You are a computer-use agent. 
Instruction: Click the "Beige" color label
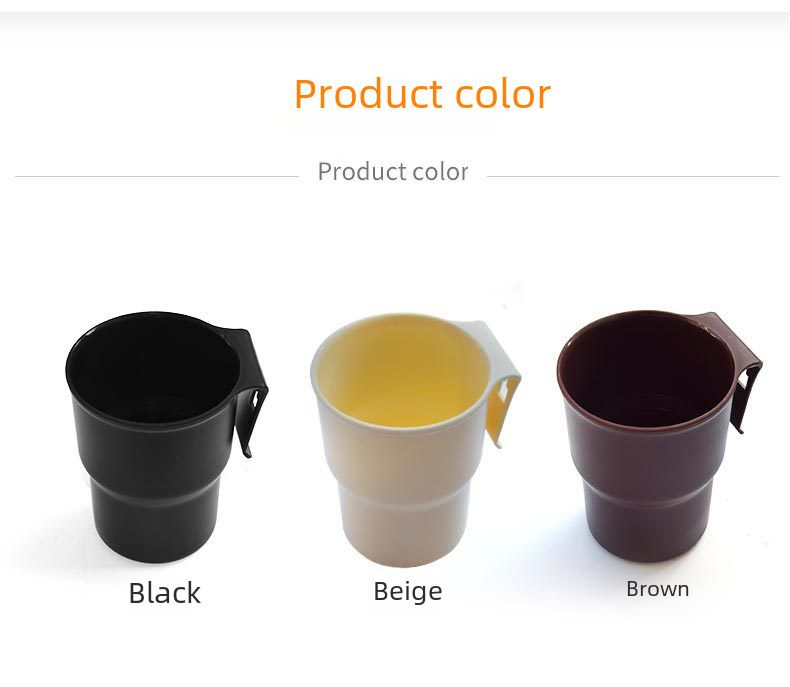coord(407,591)
